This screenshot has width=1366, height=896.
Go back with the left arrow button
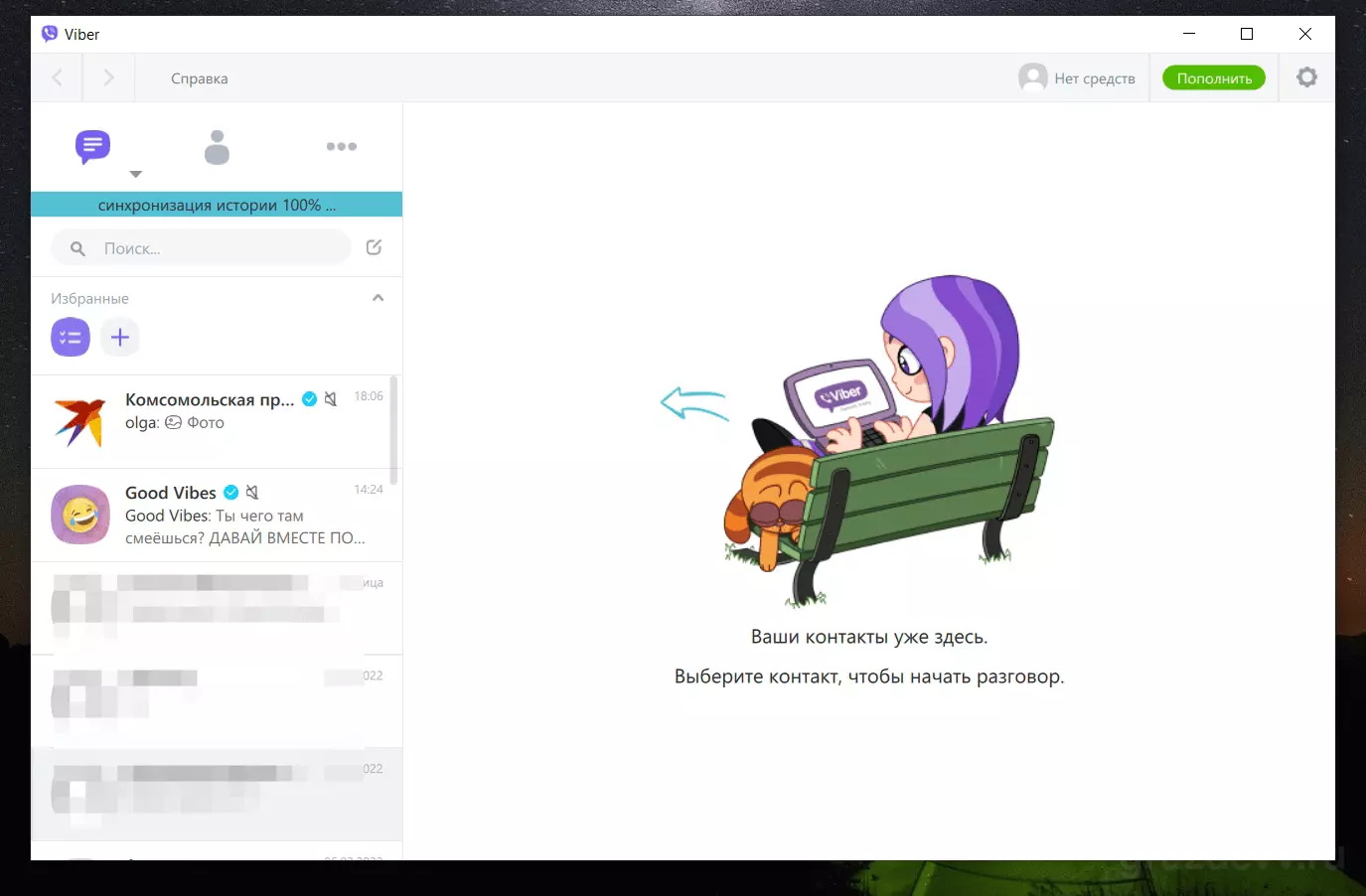pos(58,77)
